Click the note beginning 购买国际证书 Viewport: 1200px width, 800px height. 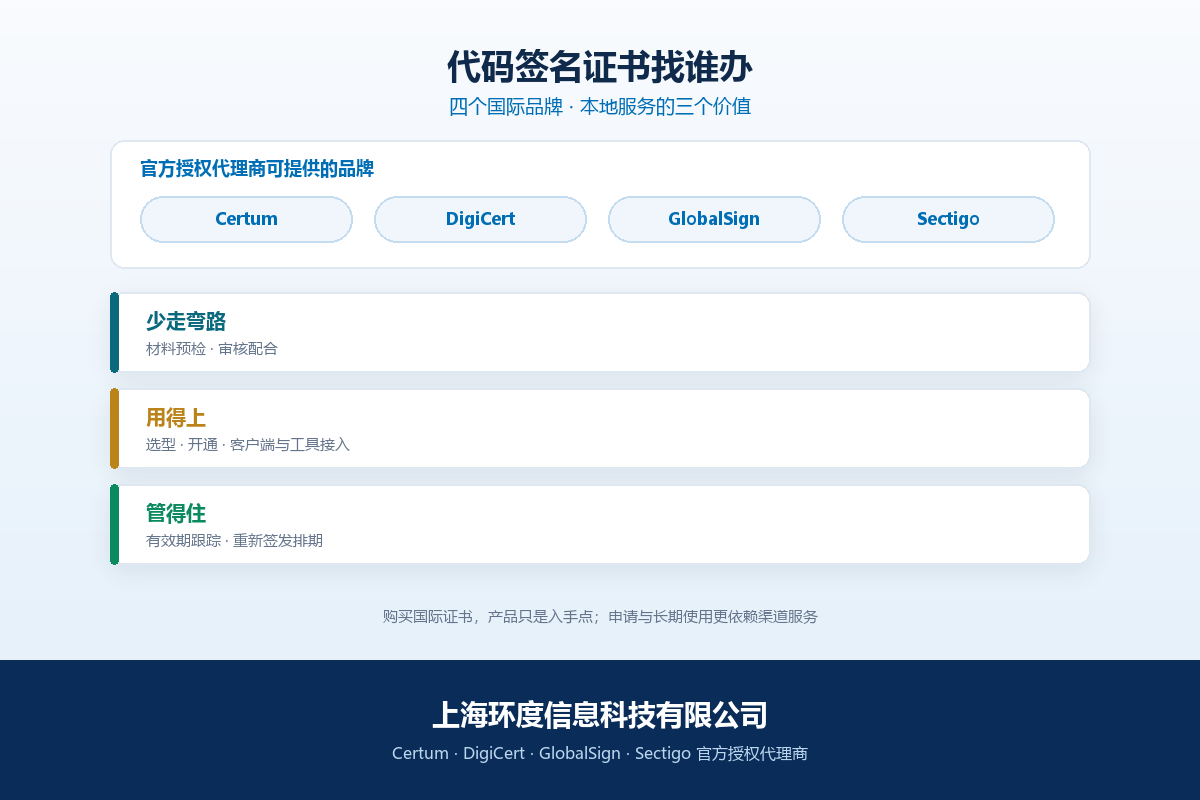pos(600,617)
